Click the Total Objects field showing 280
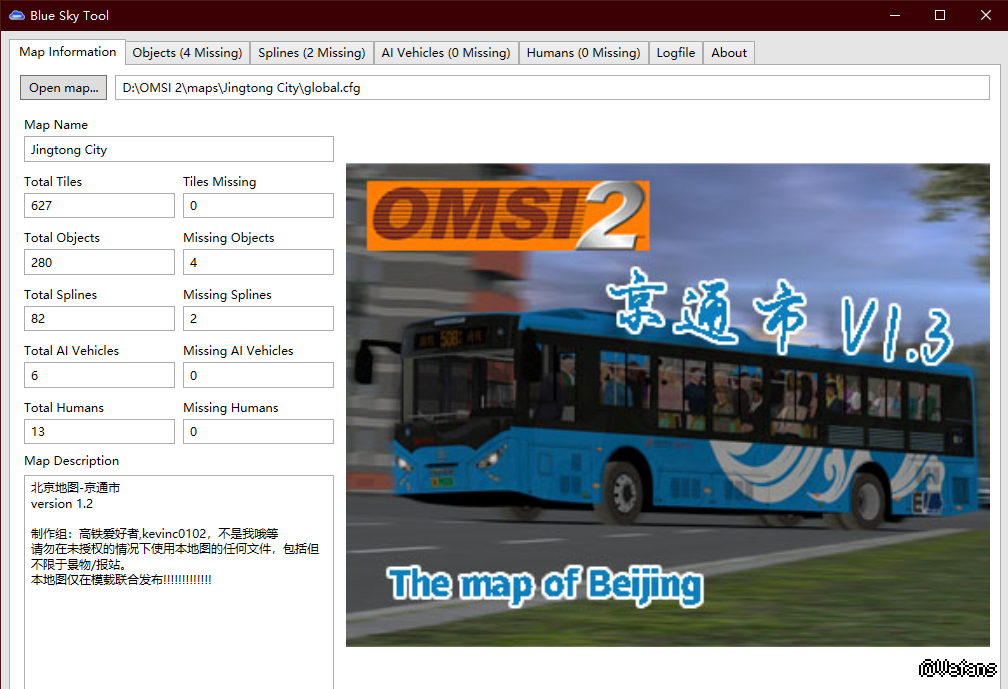Screen dimensions: 1008x689 (x=99, y=262)
